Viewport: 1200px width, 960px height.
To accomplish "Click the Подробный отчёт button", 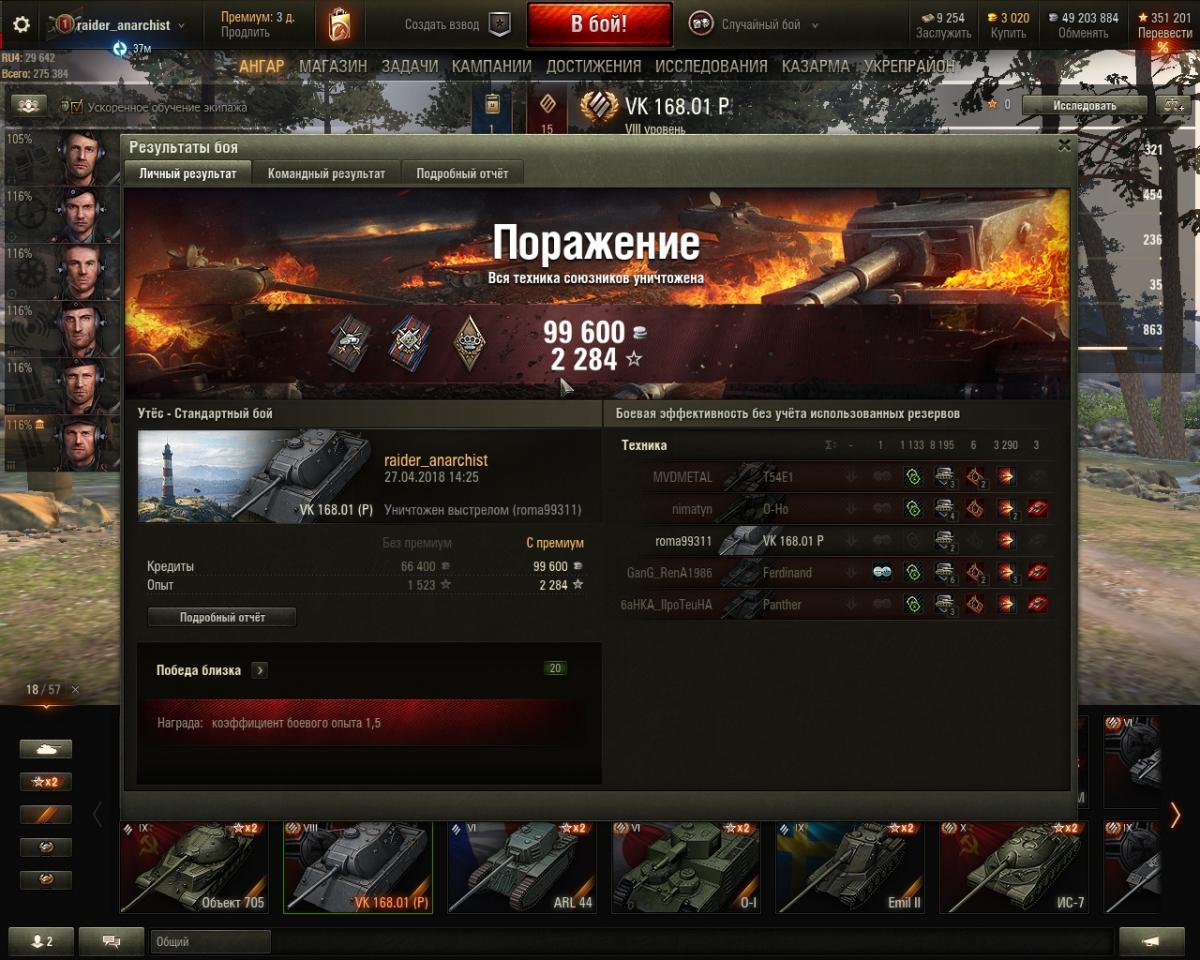I will click(222, 617).
